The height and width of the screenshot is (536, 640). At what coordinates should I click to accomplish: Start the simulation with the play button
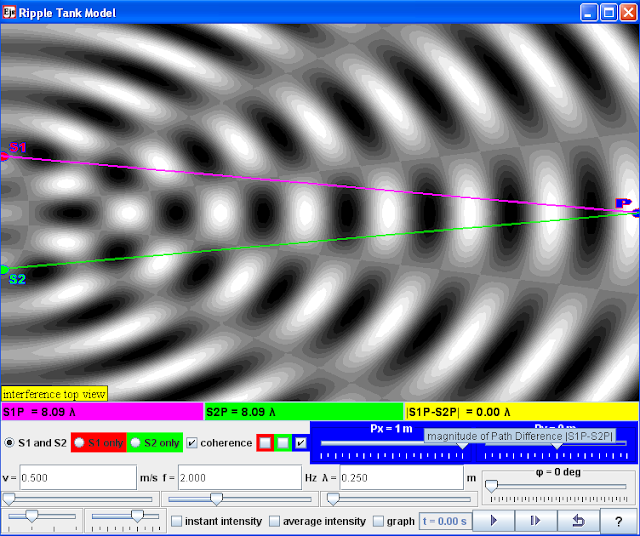[494, 520]
